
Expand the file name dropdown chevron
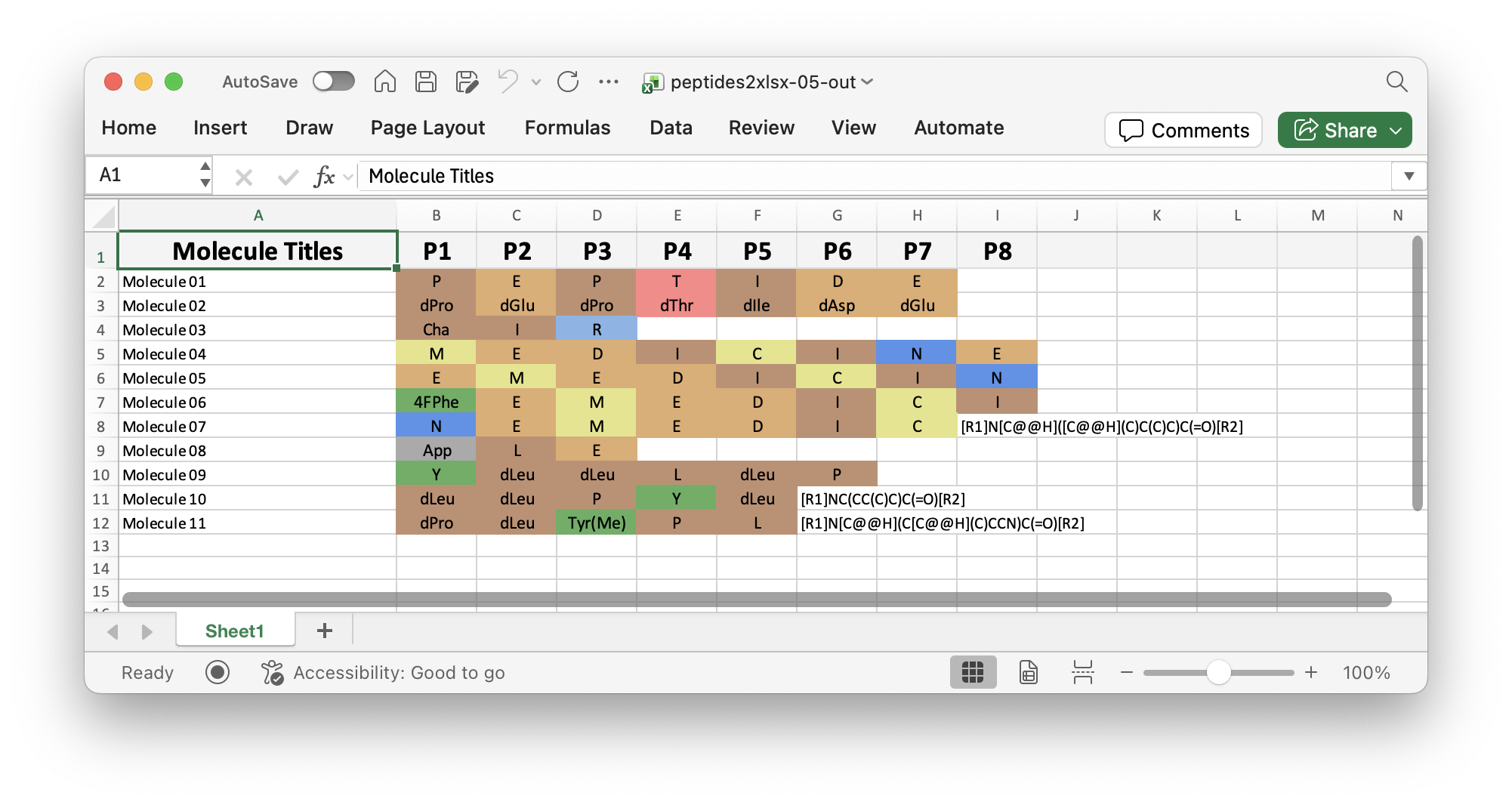(x=867, y=82)
